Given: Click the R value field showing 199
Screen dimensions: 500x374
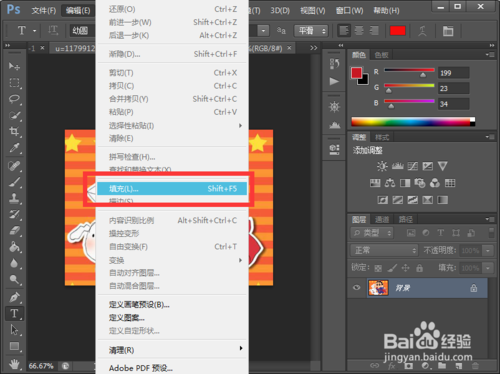Looking at the screenshot, I should point(454,73).
